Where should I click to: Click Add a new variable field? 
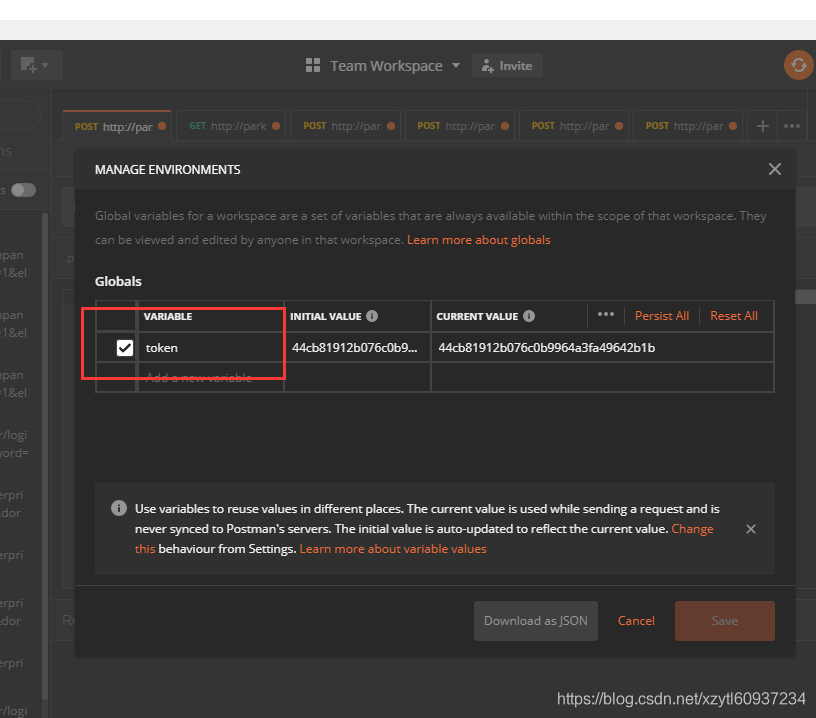point(211,377)
